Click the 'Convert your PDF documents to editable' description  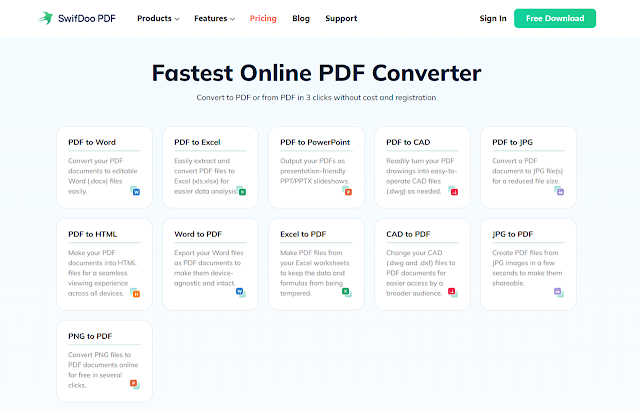coord(102,176)
